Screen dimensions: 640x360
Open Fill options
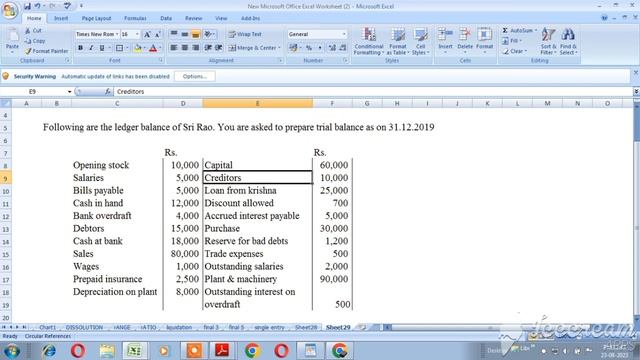512,41
